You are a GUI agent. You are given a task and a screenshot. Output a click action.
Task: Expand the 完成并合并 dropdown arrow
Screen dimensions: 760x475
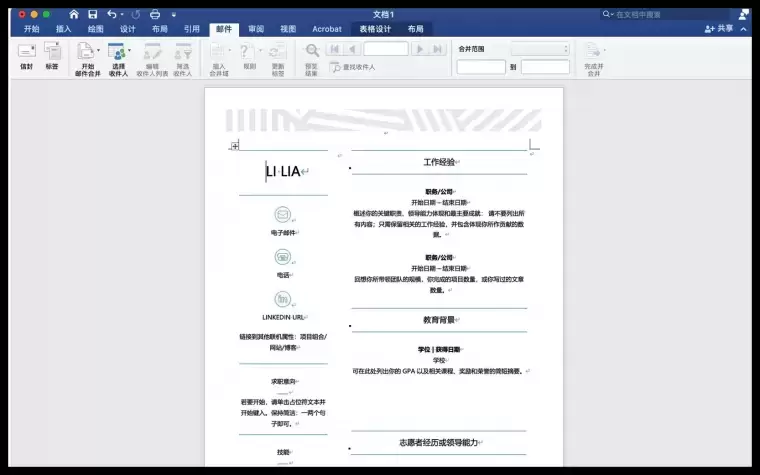tap(604, 50)
